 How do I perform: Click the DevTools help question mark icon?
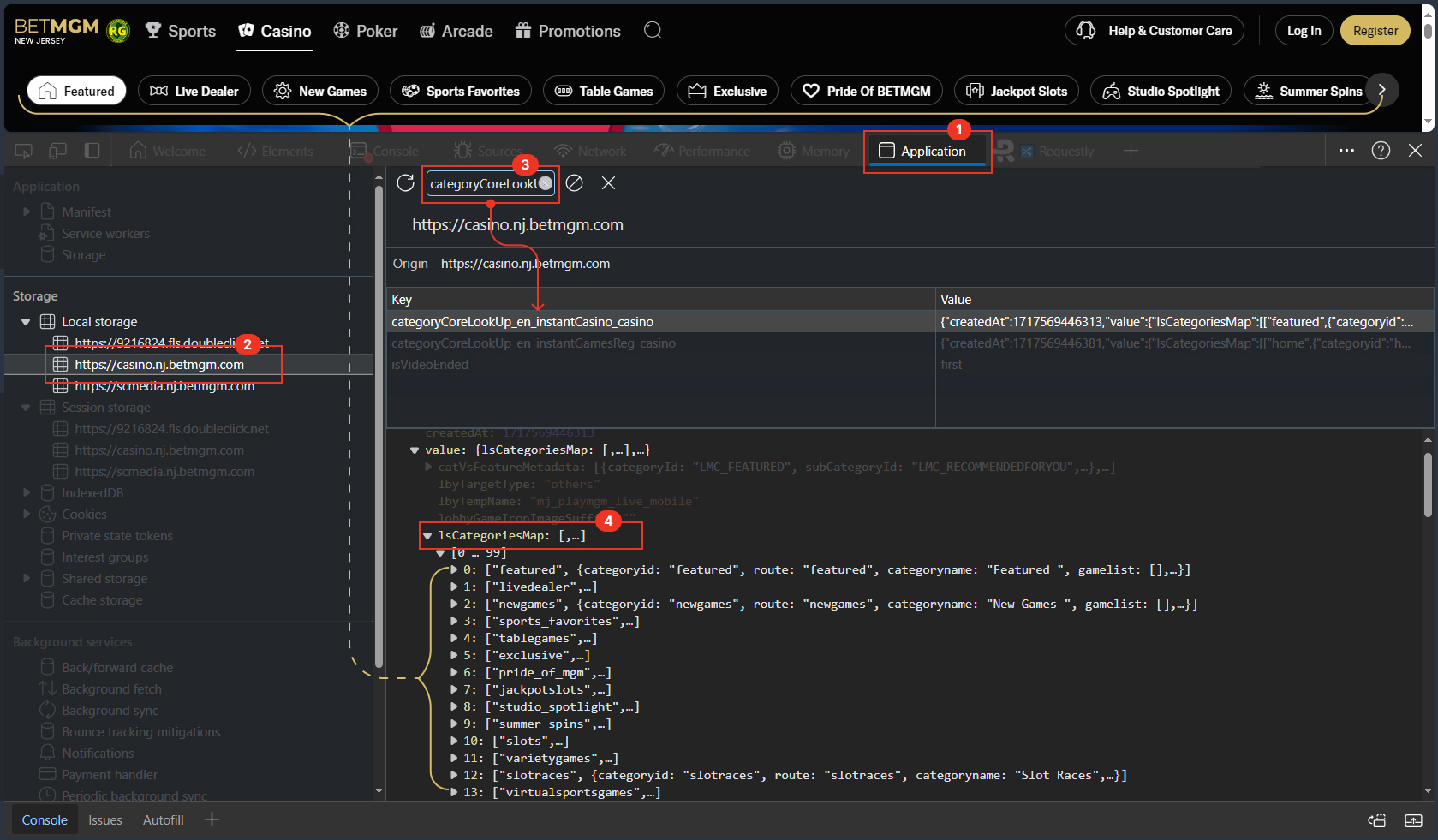pyautogui.click(x=1381, y=151)
